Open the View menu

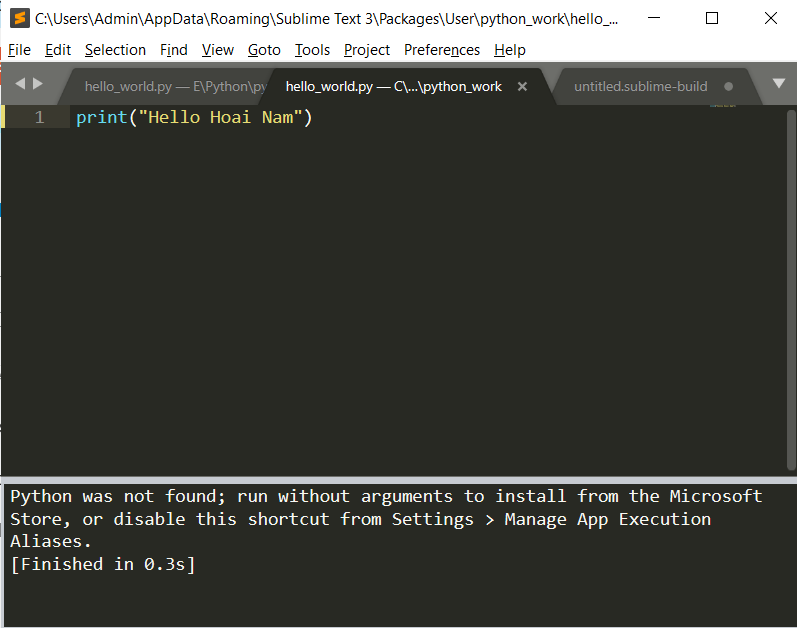pyautogui.click(x=217, y=50)
